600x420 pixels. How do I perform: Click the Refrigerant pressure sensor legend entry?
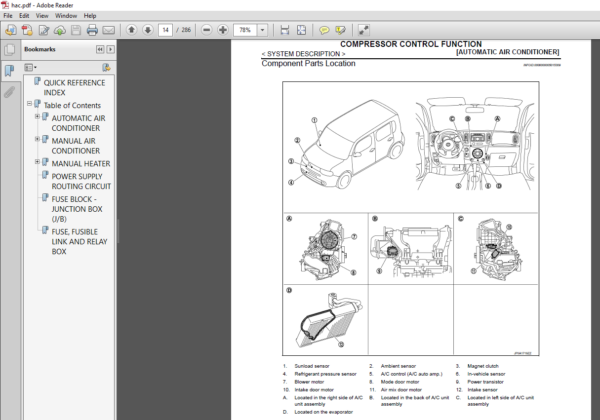[325, 374]
